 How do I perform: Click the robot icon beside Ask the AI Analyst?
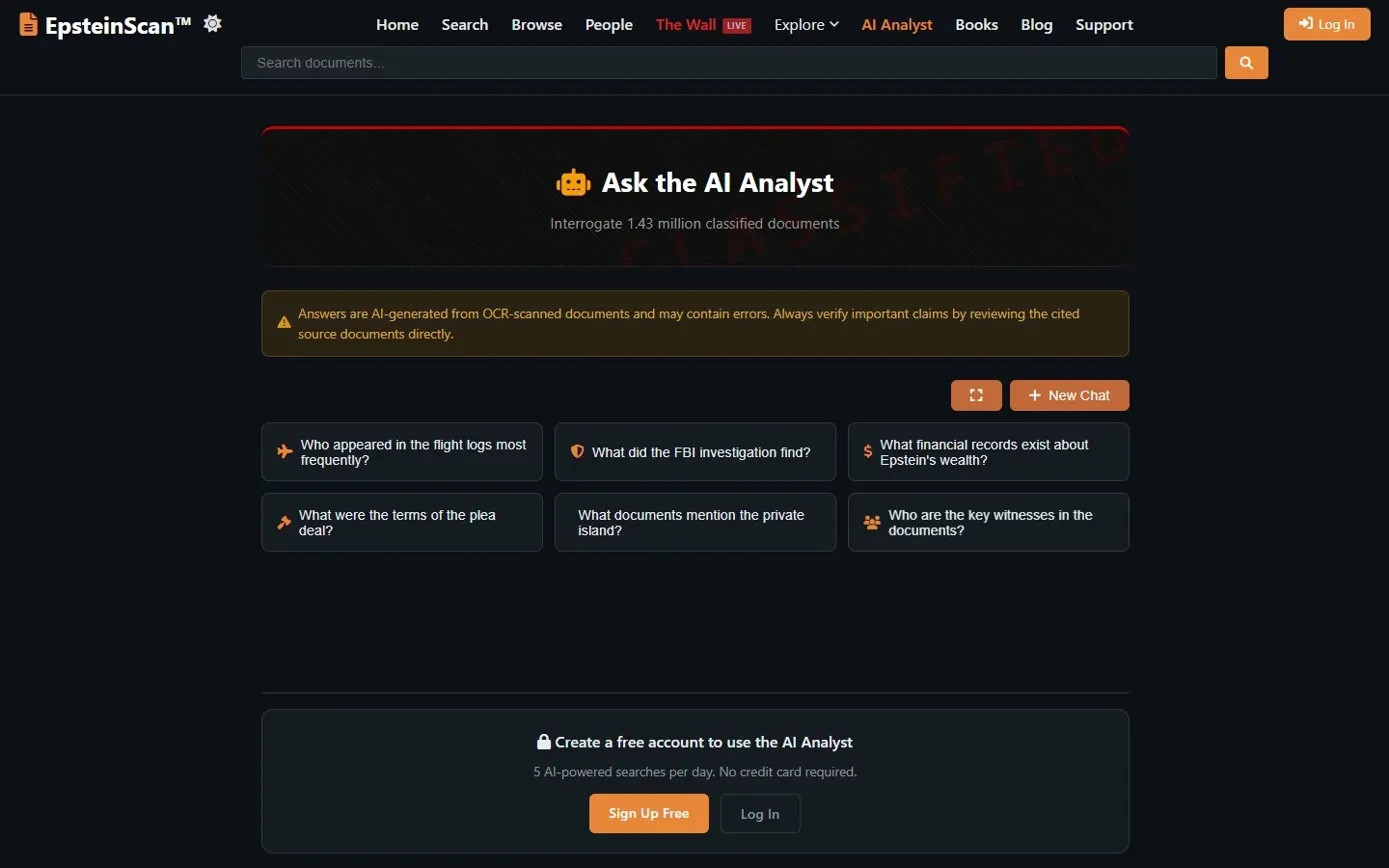(573, 183)
